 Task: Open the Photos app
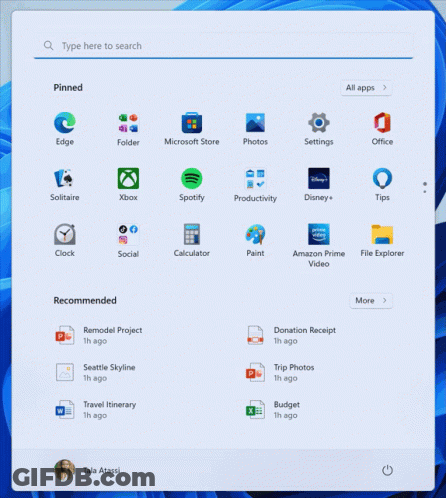tap(255, 129)
